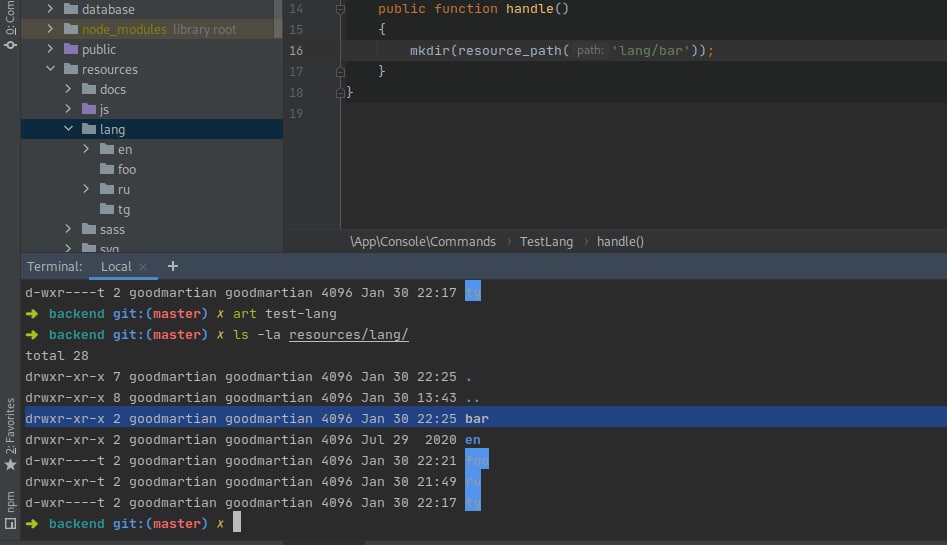This screenshot has height=545, width=947.
Task: Click the 'lang/bar' string in code
Action: coord(651,51)
